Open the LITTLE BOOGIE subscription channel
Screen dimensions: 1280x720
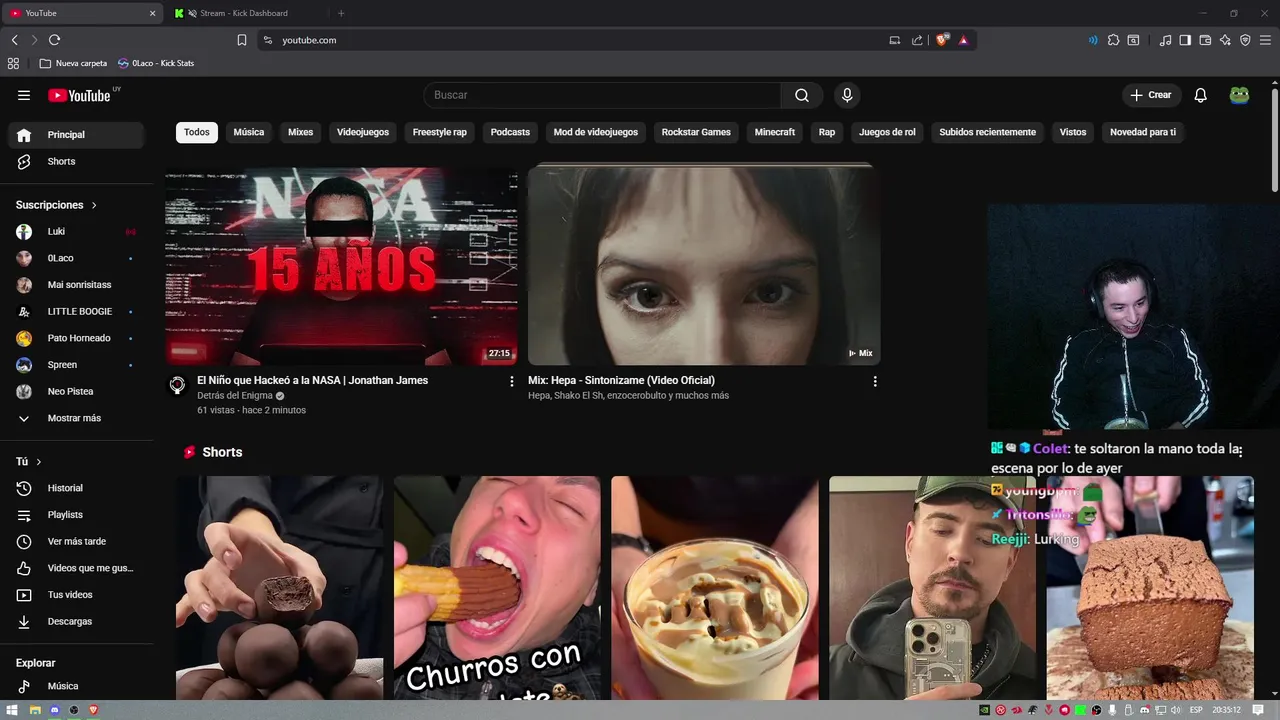(x=76, y=311)
